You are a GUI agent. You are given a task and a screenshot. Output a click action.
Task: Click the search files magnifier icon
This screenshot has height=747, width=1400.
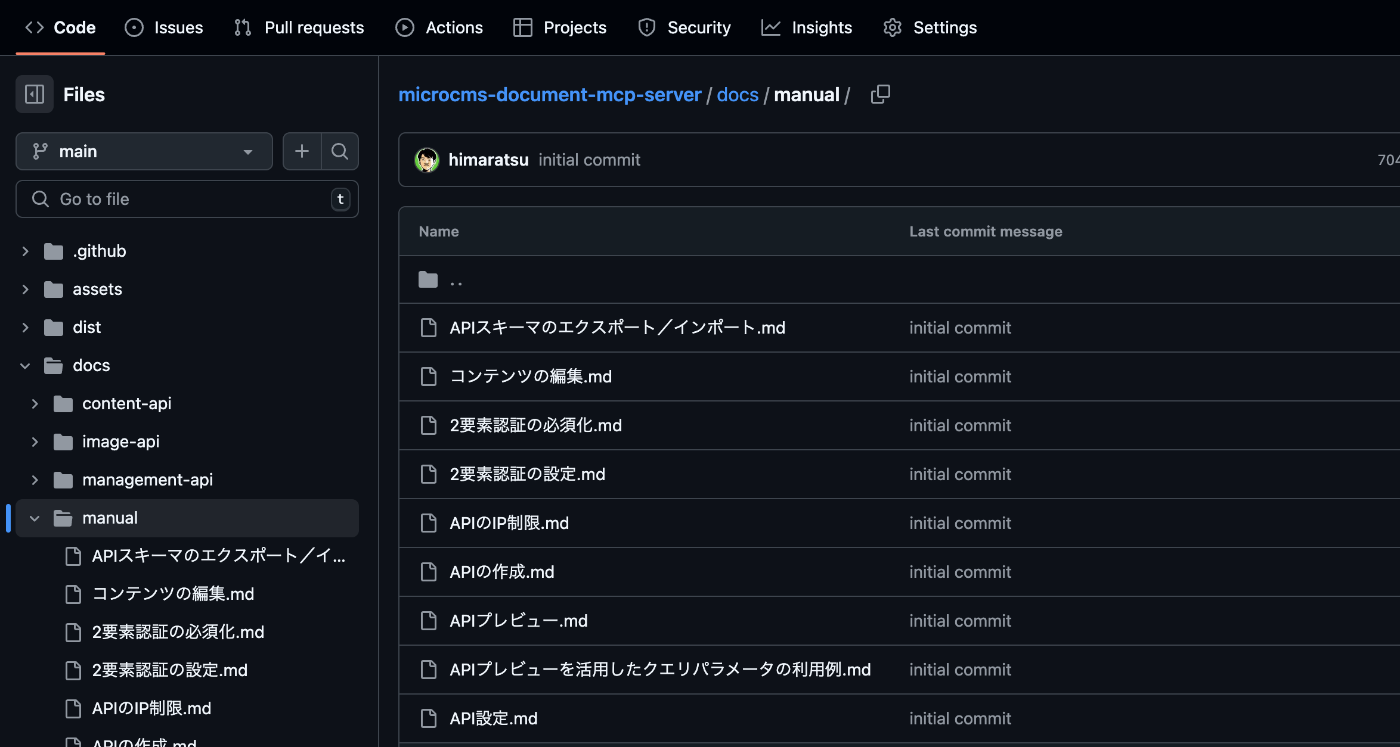pos(340,151)
